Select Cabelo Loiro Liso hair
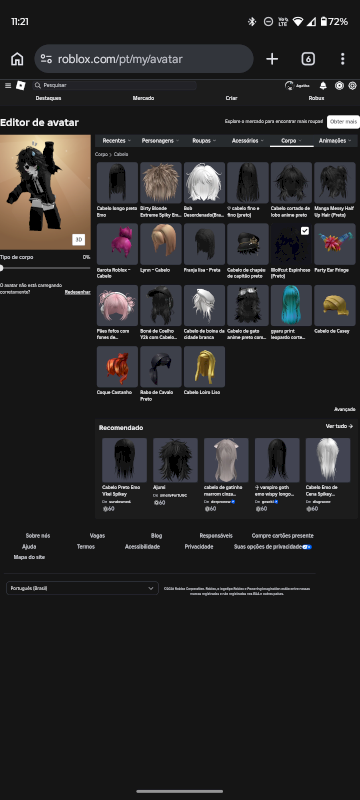The height and width of the screenshot is (800, 360). [x=204, y=366]
